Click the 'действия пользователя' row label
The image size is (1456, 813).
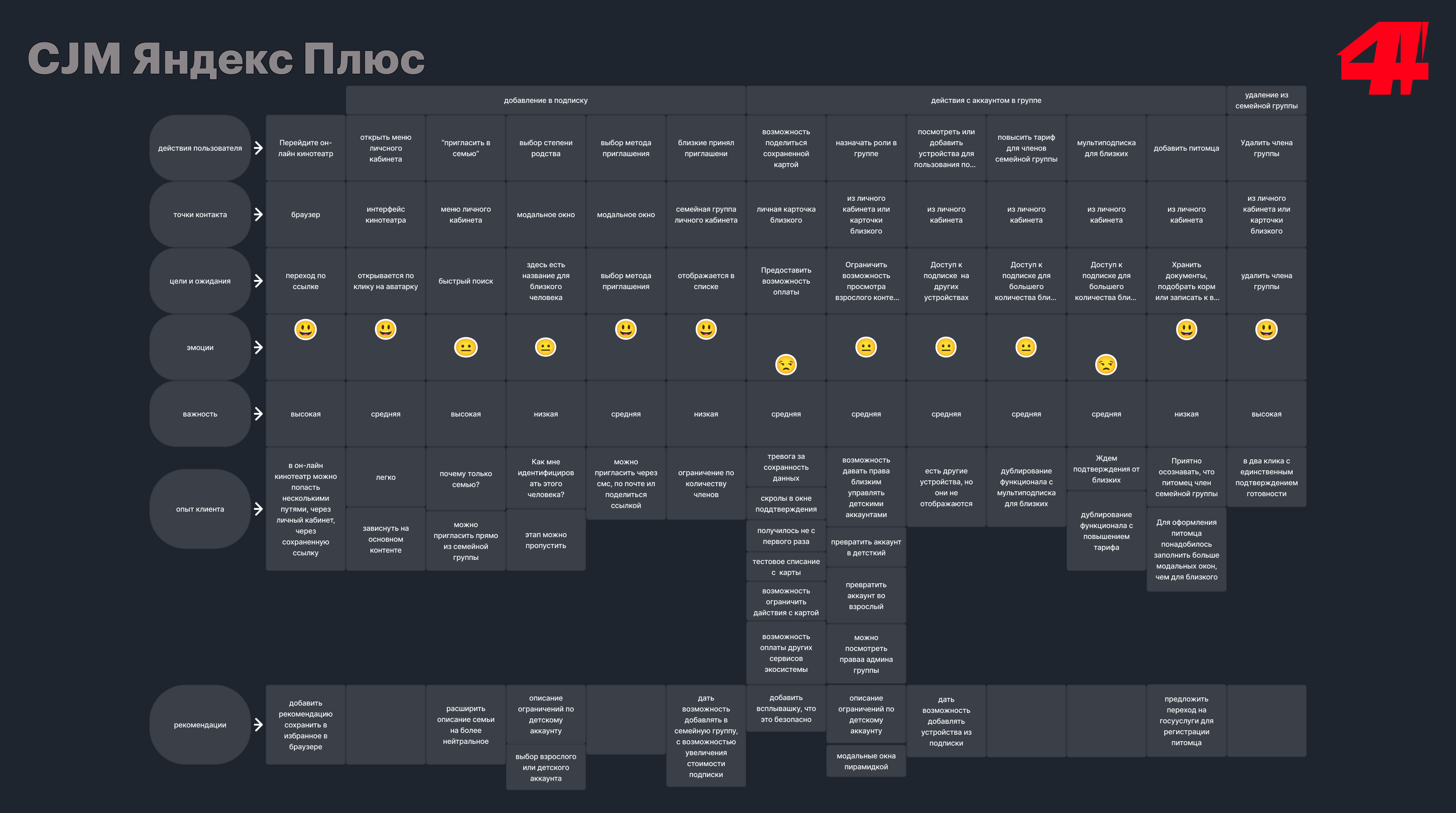pos(200,148)
